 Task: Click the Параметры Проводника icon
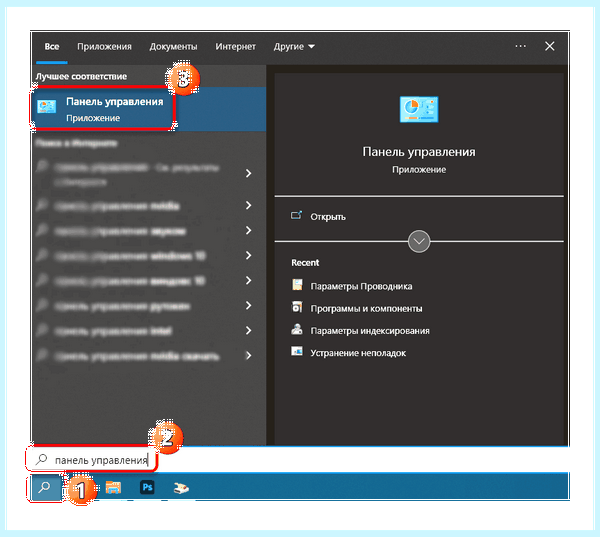pyautogui.click(x=297, y=285)
